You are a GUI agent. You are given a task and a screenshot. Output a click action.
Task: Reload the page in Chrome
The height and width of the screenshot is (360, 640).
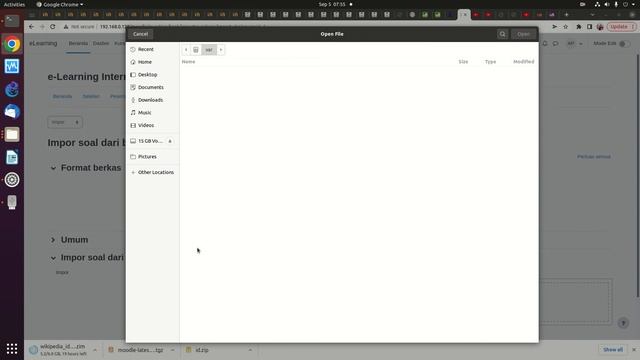click(53, 27)
